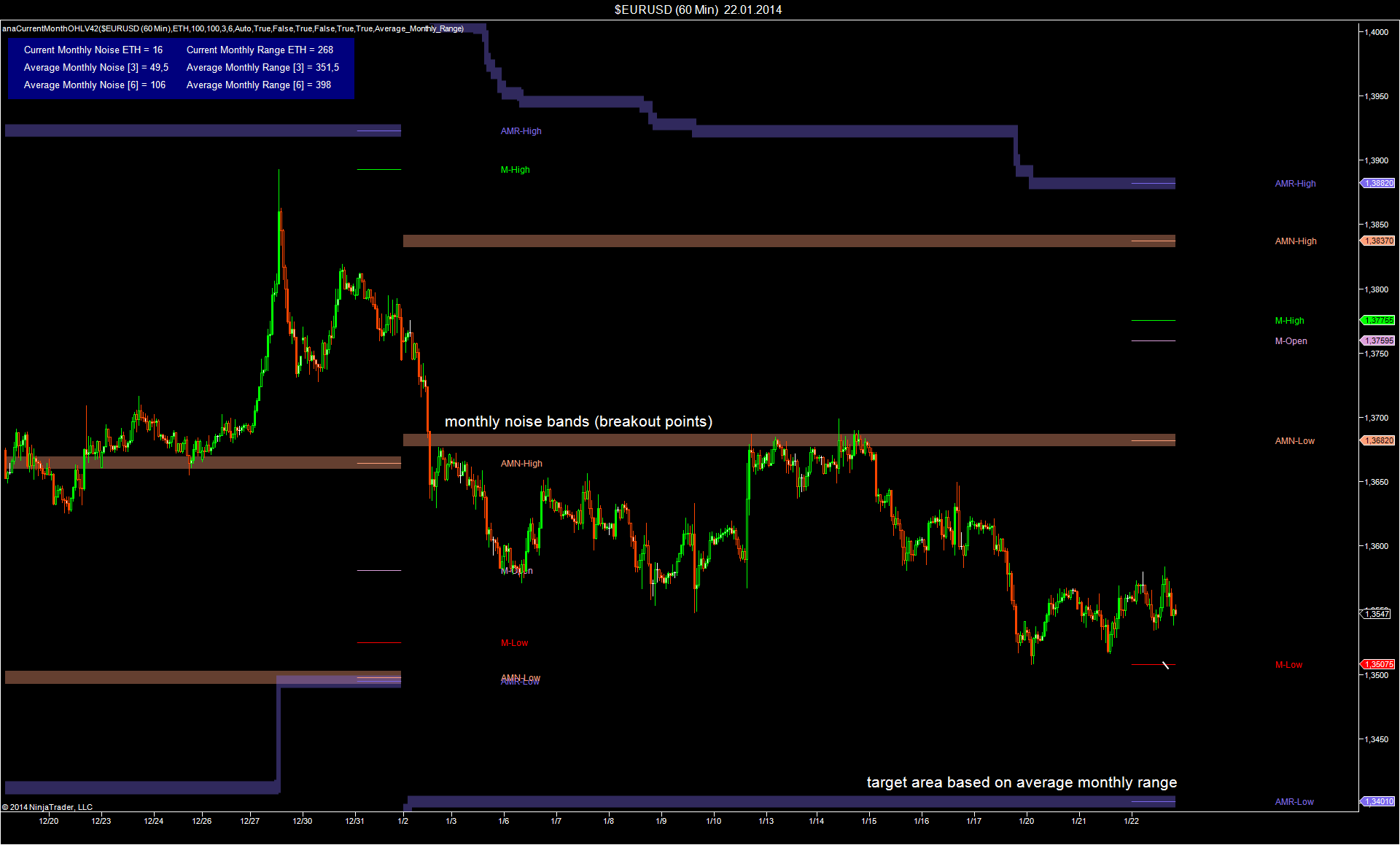Click the 1/10 date on time axis
The height and width of the screenshot is (845, 1400).
(x=714, y=821)
